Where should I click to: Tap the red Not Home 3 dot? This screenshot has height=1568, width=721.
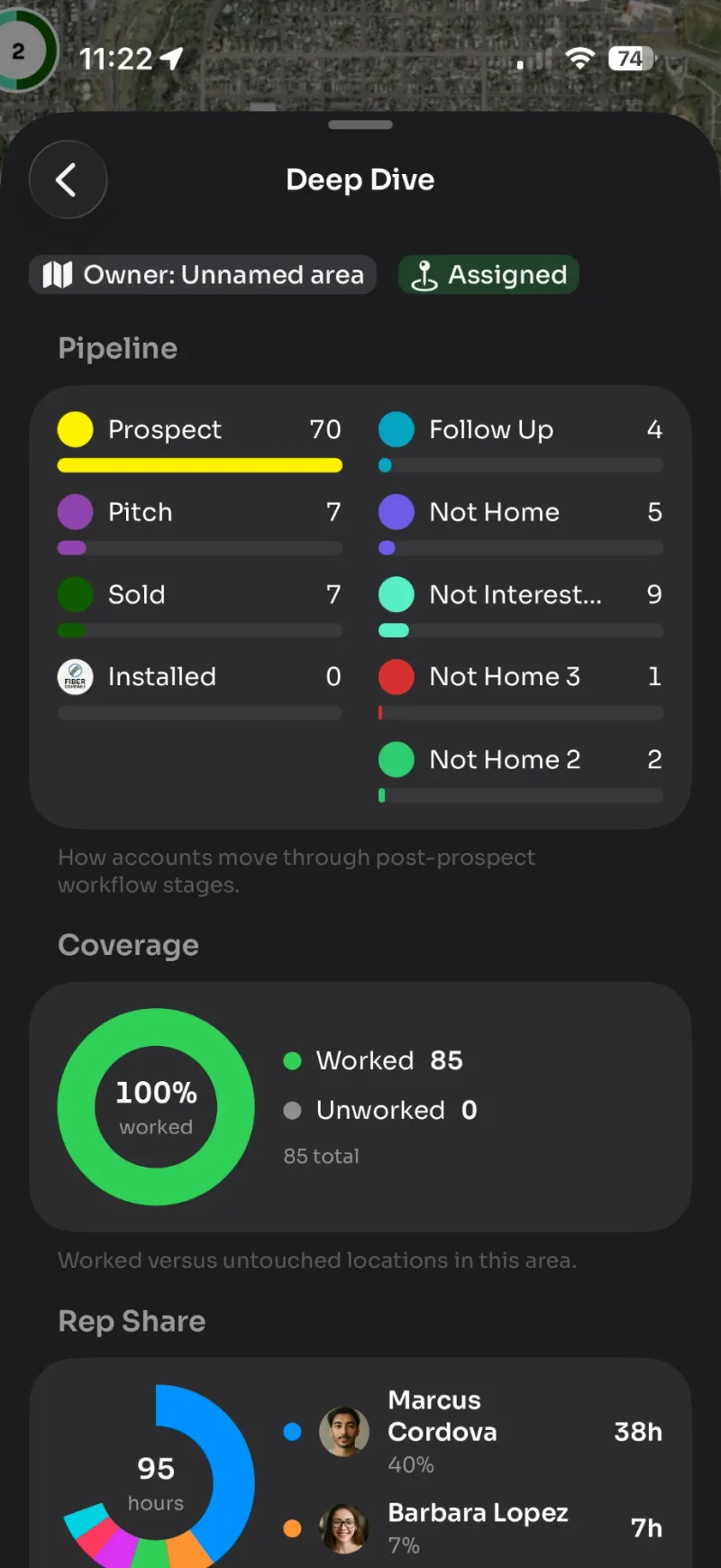pyautogui.click(x=397, y=676)
